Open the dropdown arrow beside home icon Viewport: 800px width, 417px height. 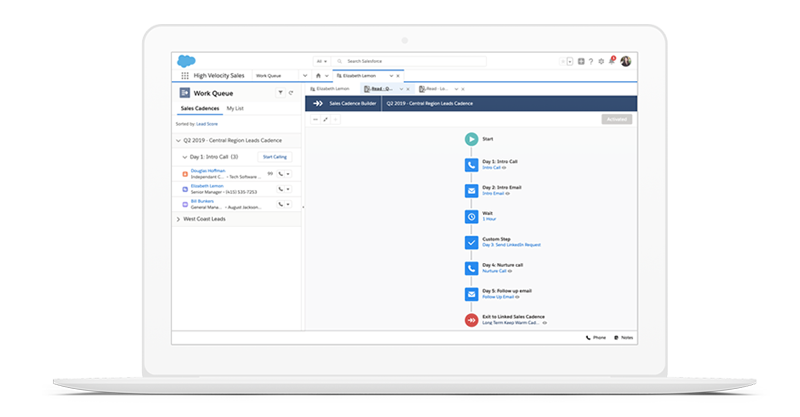click(327, 76)
